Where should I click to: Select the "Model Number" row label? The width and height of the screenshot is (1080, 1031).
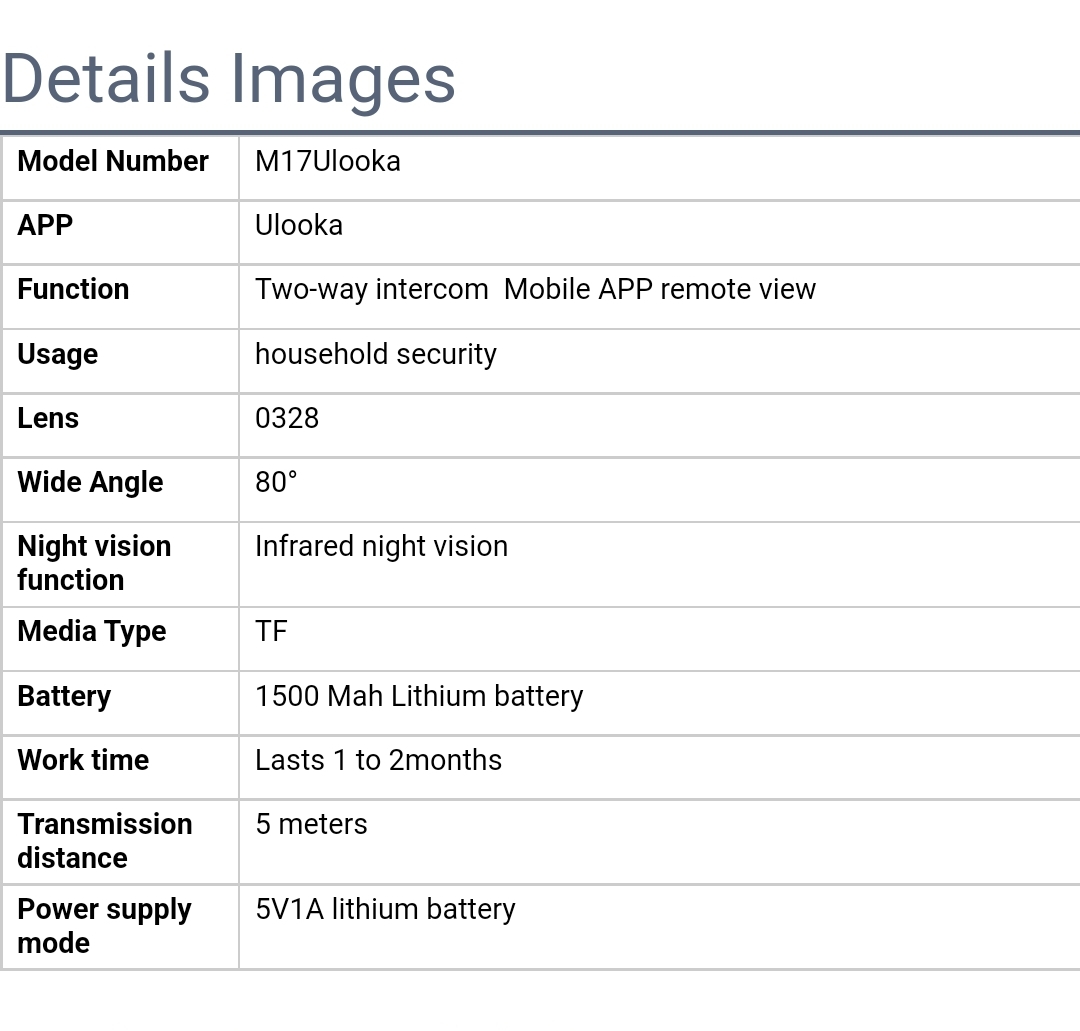[x=113, y=161]
